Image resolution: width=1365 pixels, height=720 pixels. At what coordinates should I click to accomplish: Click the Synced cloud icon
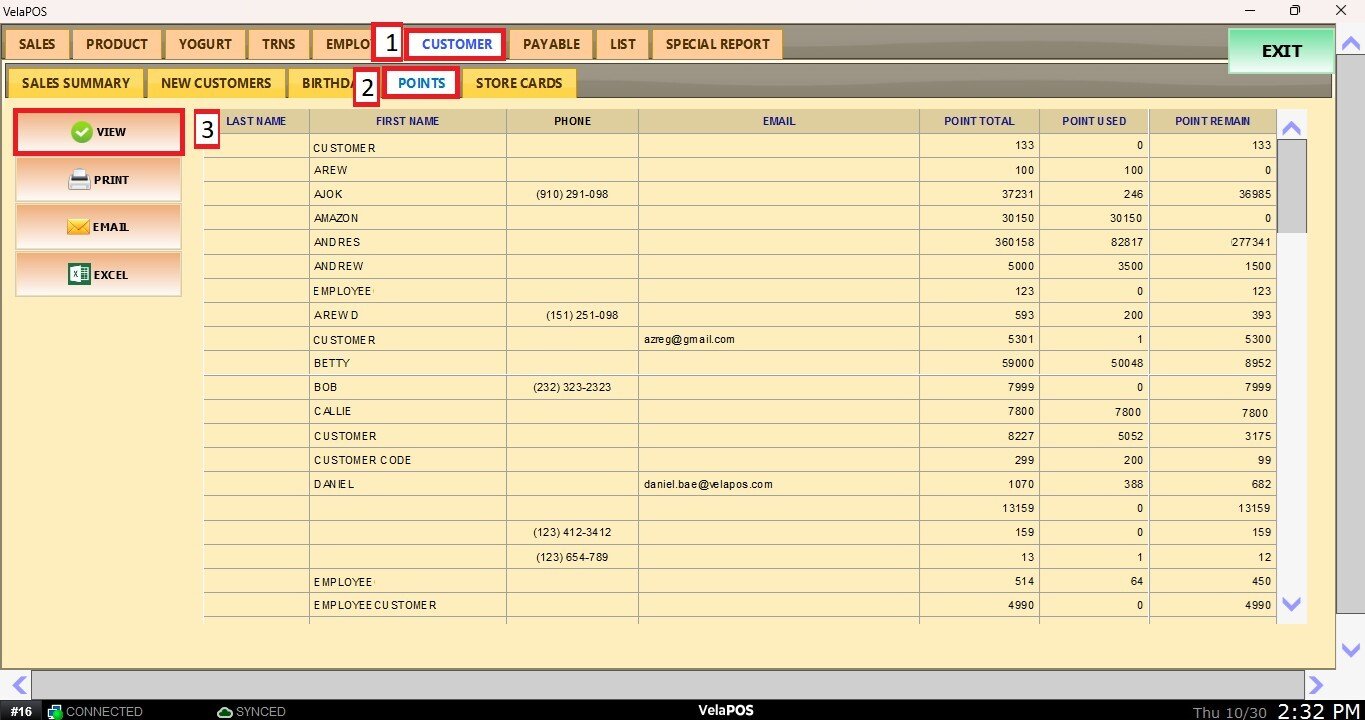coord(225,711)
